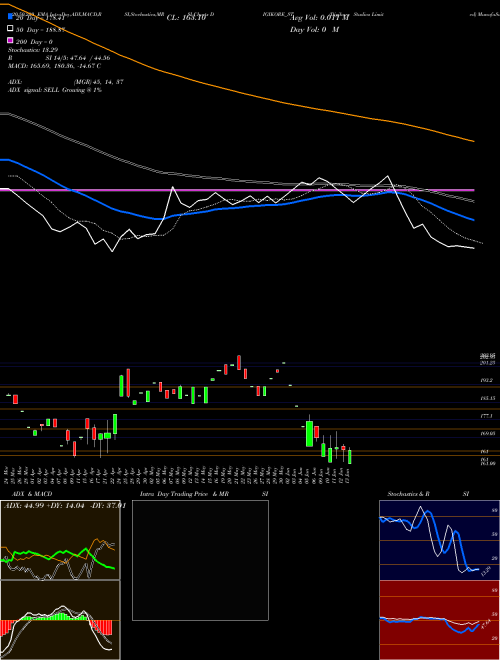Click the large green candlestick near 06 Jun

(x=309, y=434)
